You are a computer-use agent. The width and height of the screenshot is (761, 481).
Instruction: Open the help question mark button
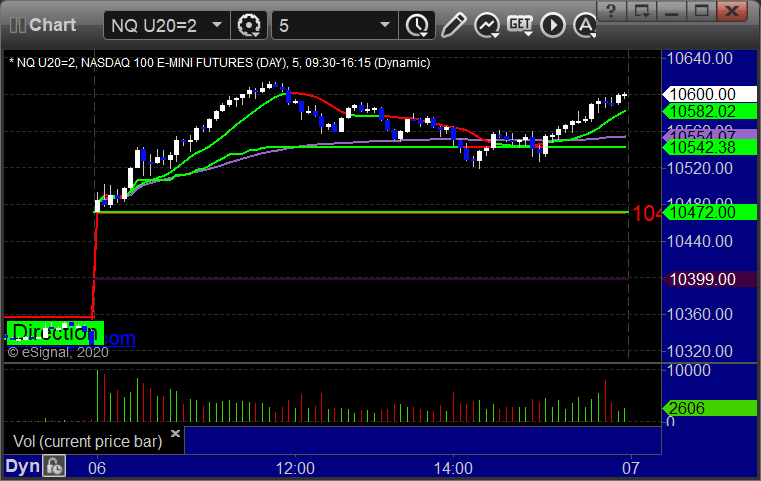tap(612, 11)
